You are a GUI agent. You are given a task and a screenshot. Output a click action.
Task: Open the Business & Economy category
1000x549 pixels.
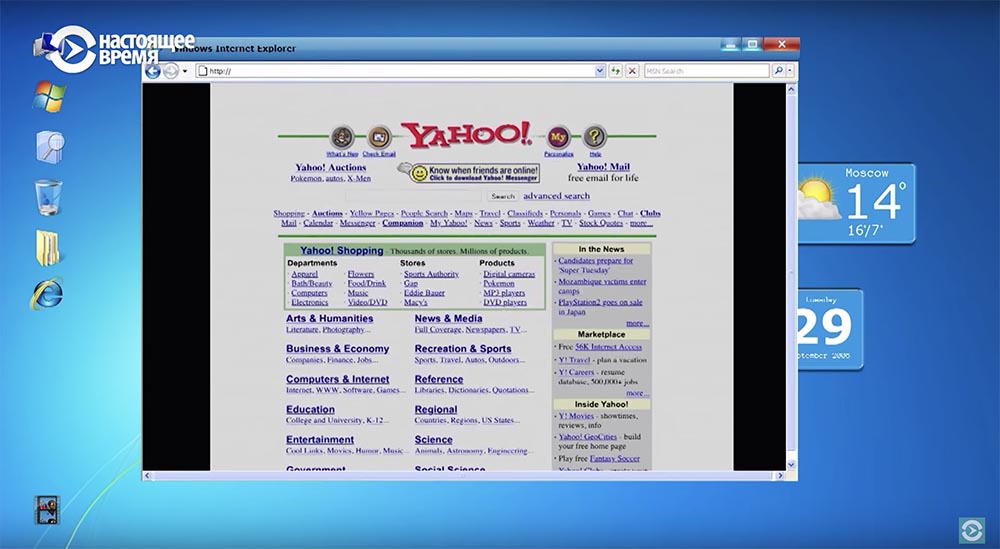tap(337, 349)
